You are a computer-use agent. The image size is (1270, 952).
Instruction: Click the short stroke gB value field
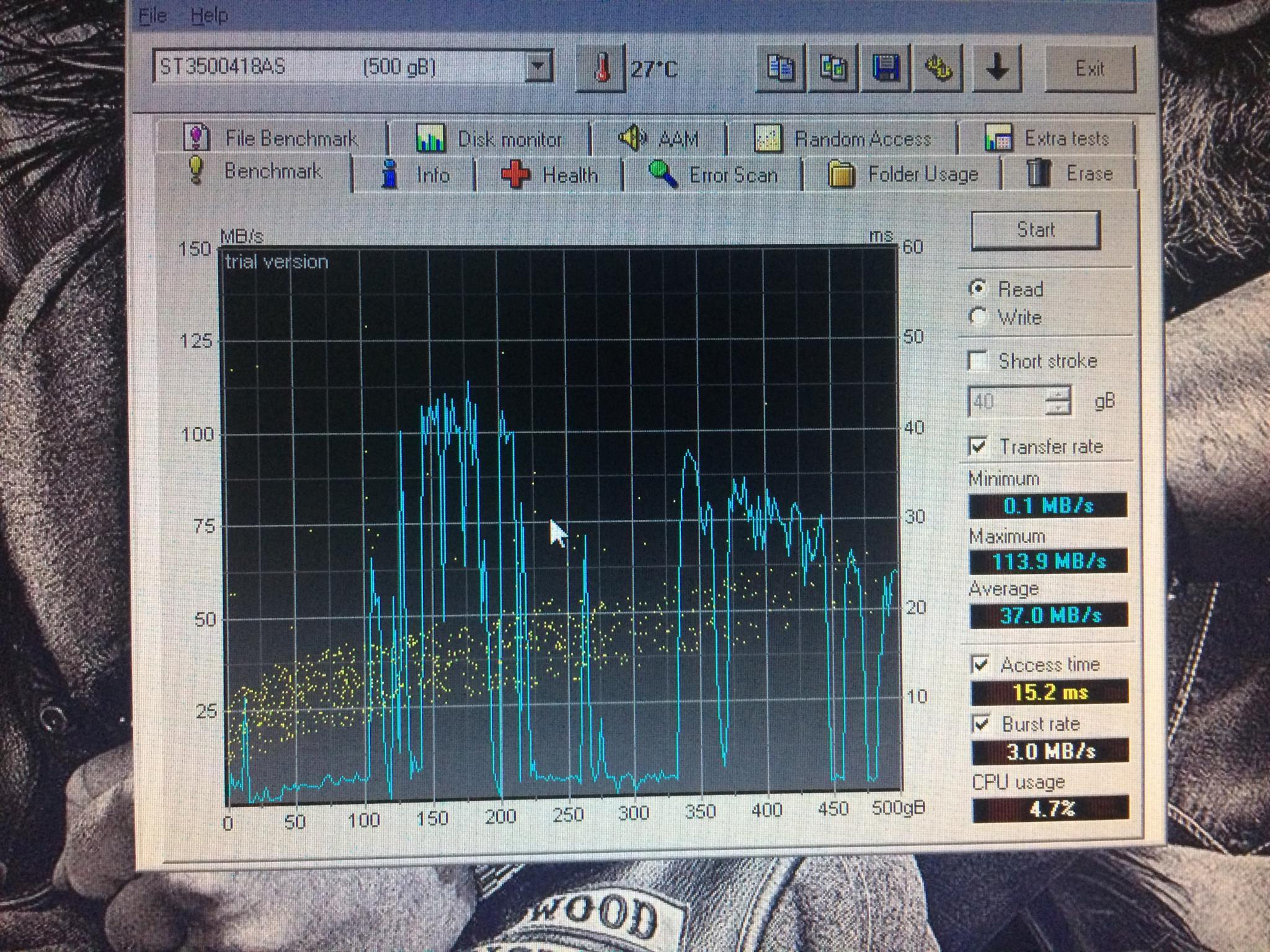1007,402
